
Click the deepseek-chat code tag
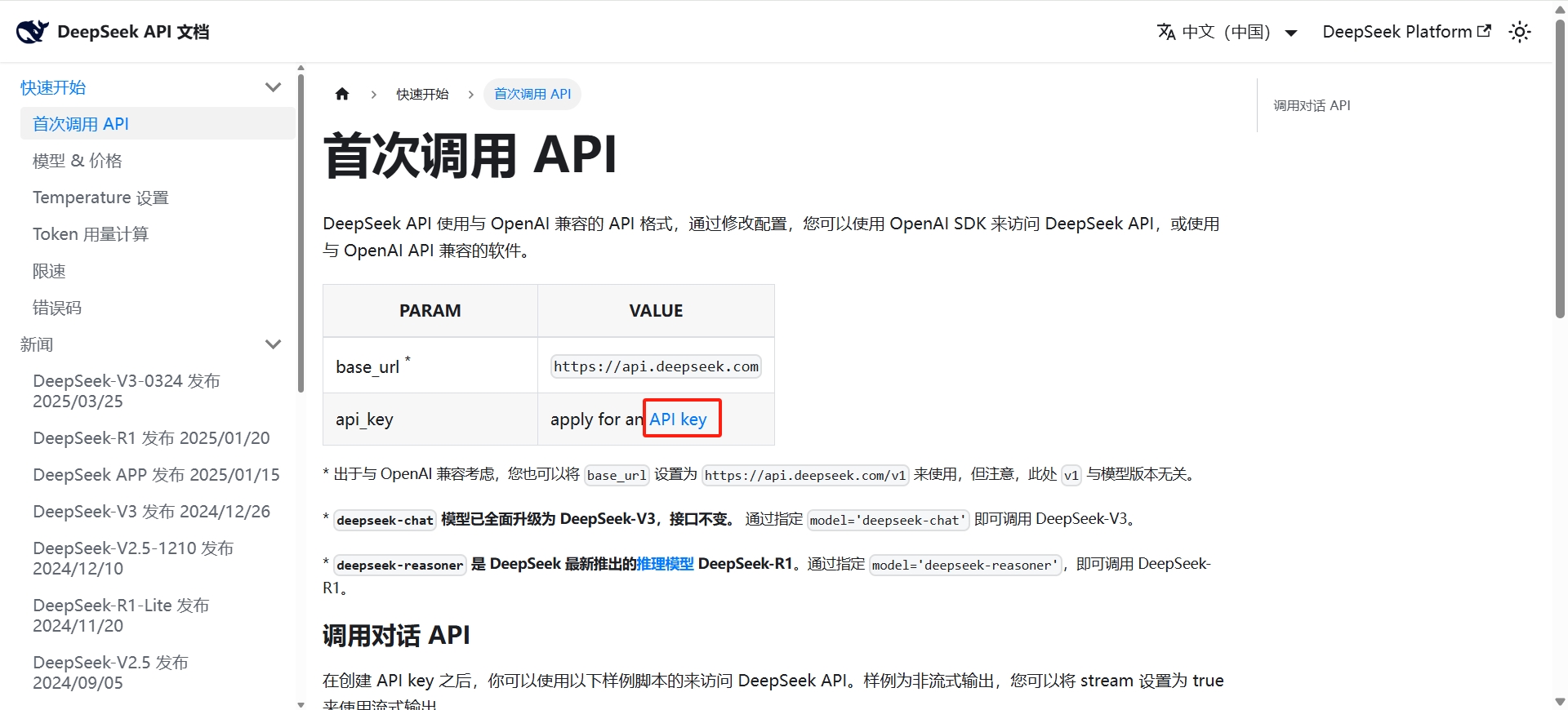click(385, 520)
